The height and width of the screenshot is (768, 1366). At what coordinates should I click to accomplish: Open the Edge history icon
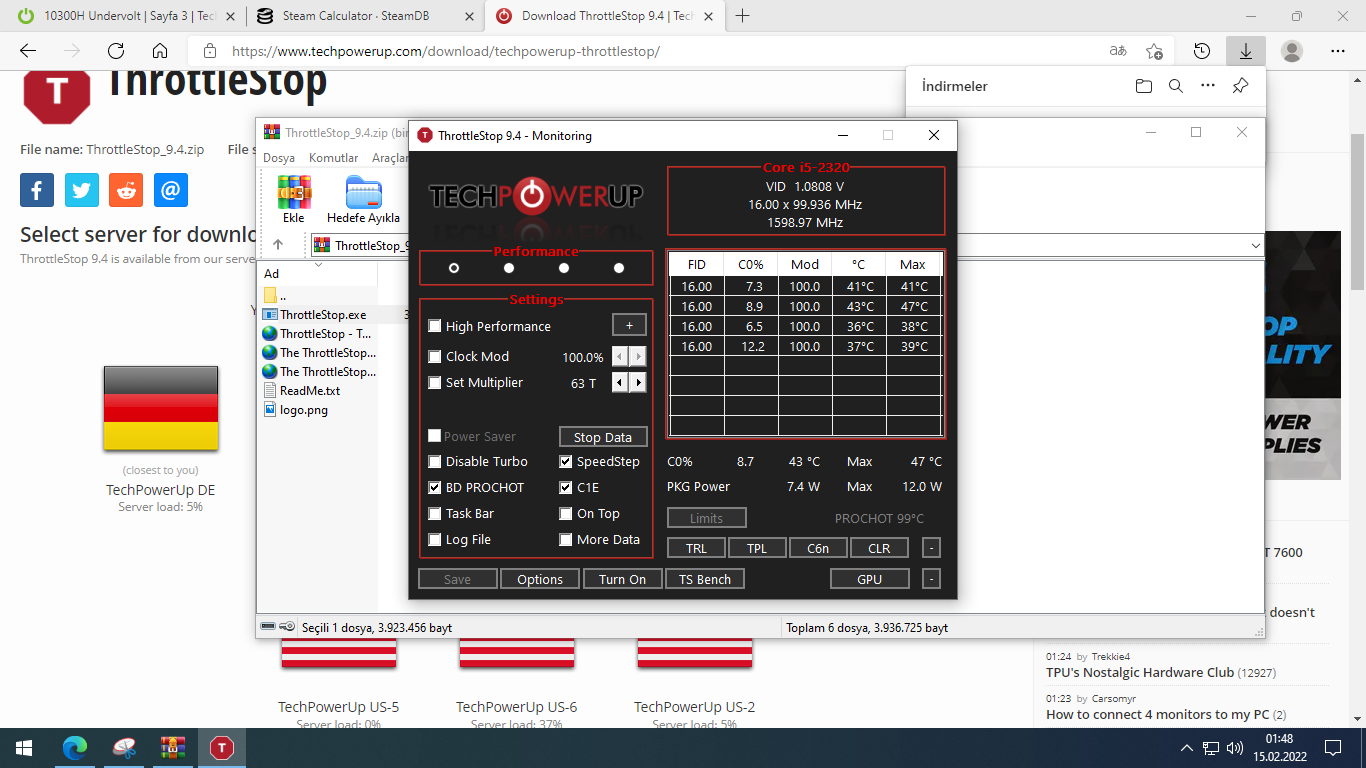click(x=1202, y=51)
